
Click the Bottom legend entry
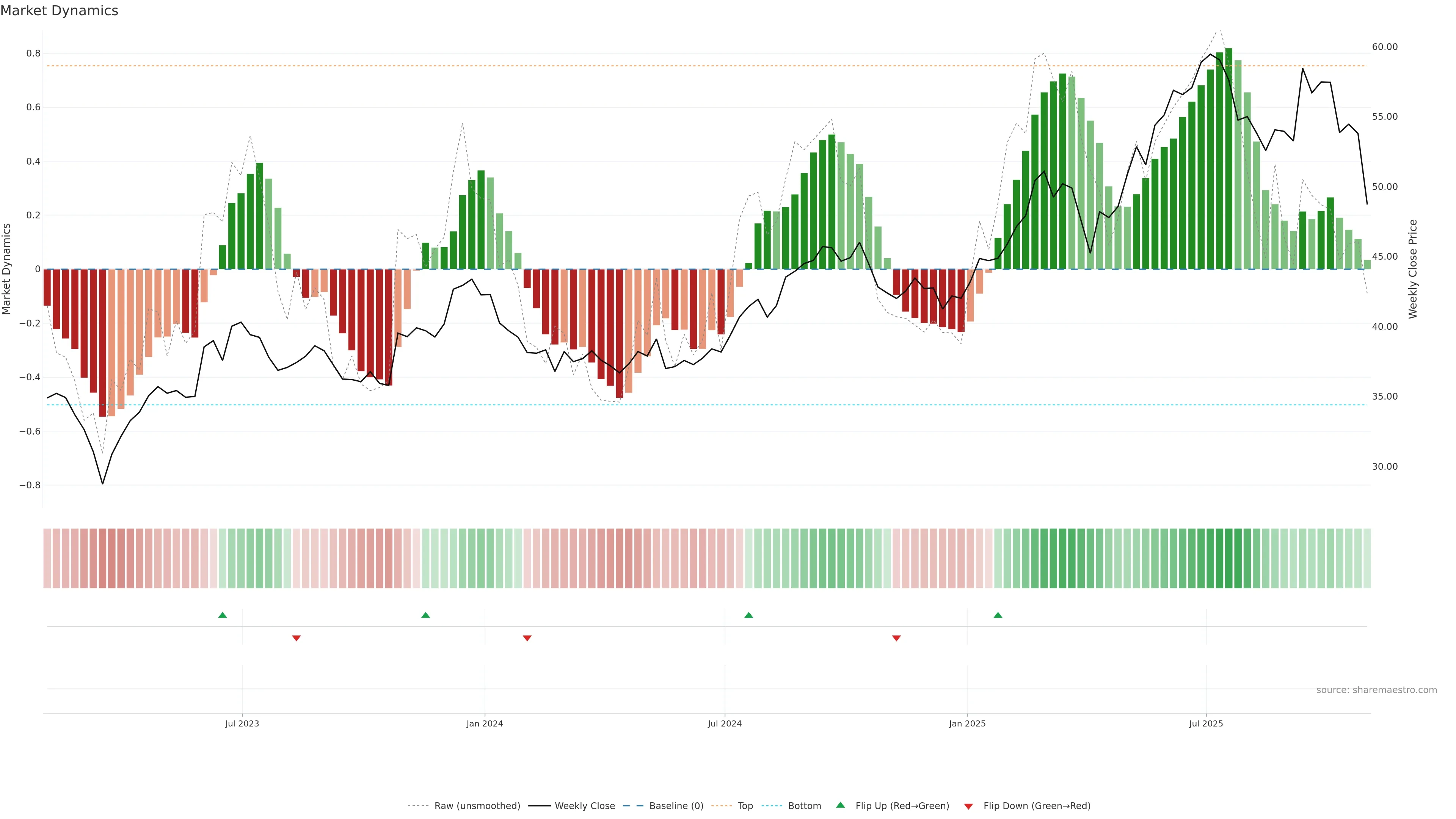click(804, 806)
